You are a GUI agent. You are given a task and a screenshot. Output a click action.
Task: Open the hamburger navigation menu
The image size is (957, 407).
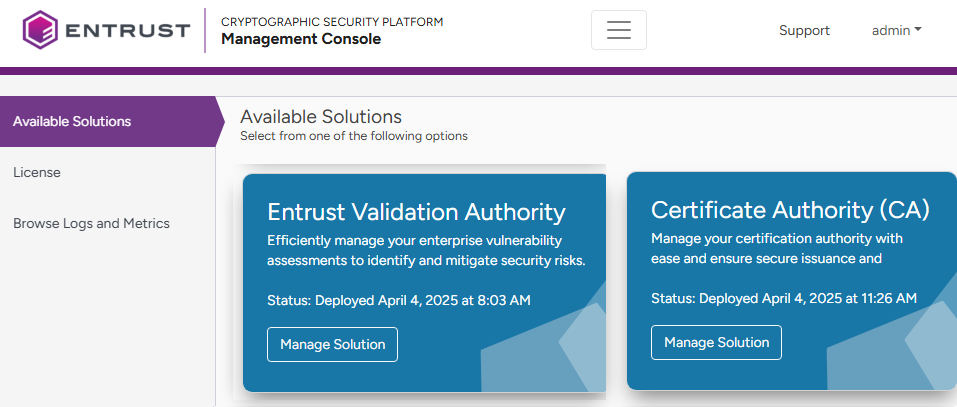[x=618, y=30]
